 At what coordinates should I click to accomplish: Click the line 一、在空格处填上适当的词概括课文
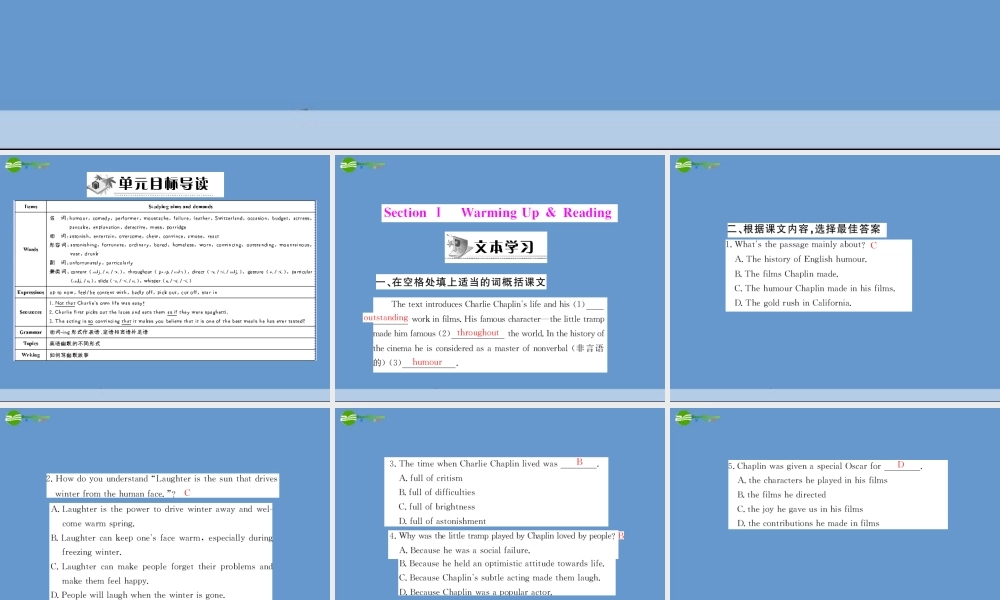pyautogui.click(x=461, y=282)
